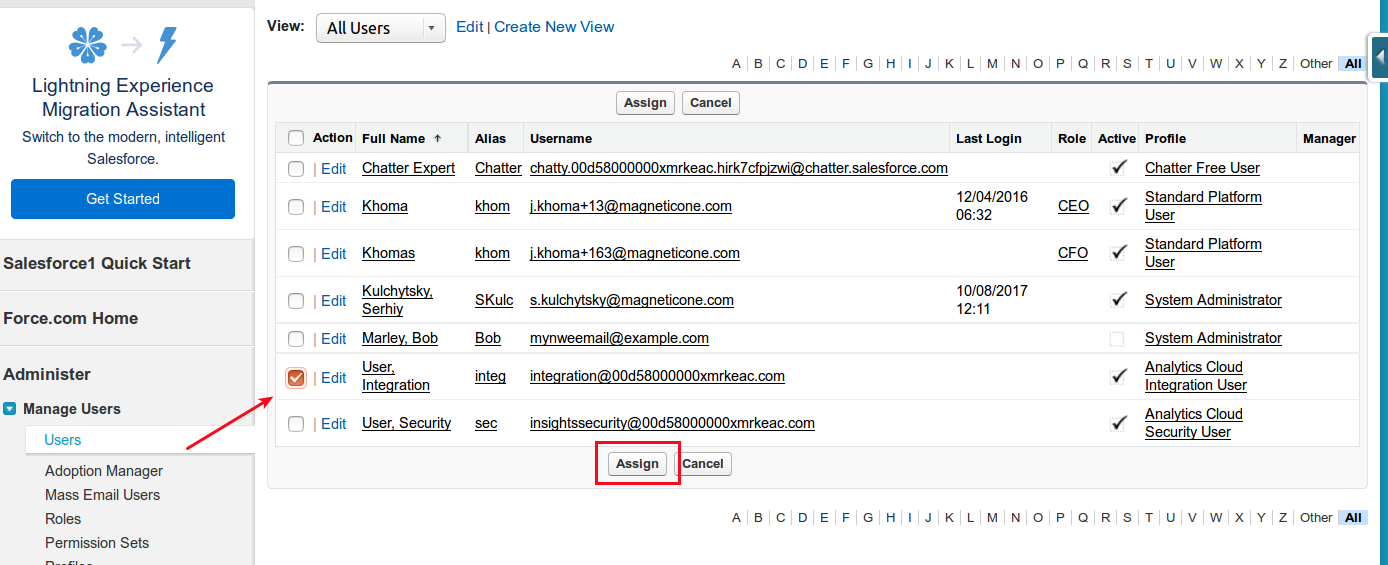Select All in top alphabet bar

click(x=1353, y=64)
